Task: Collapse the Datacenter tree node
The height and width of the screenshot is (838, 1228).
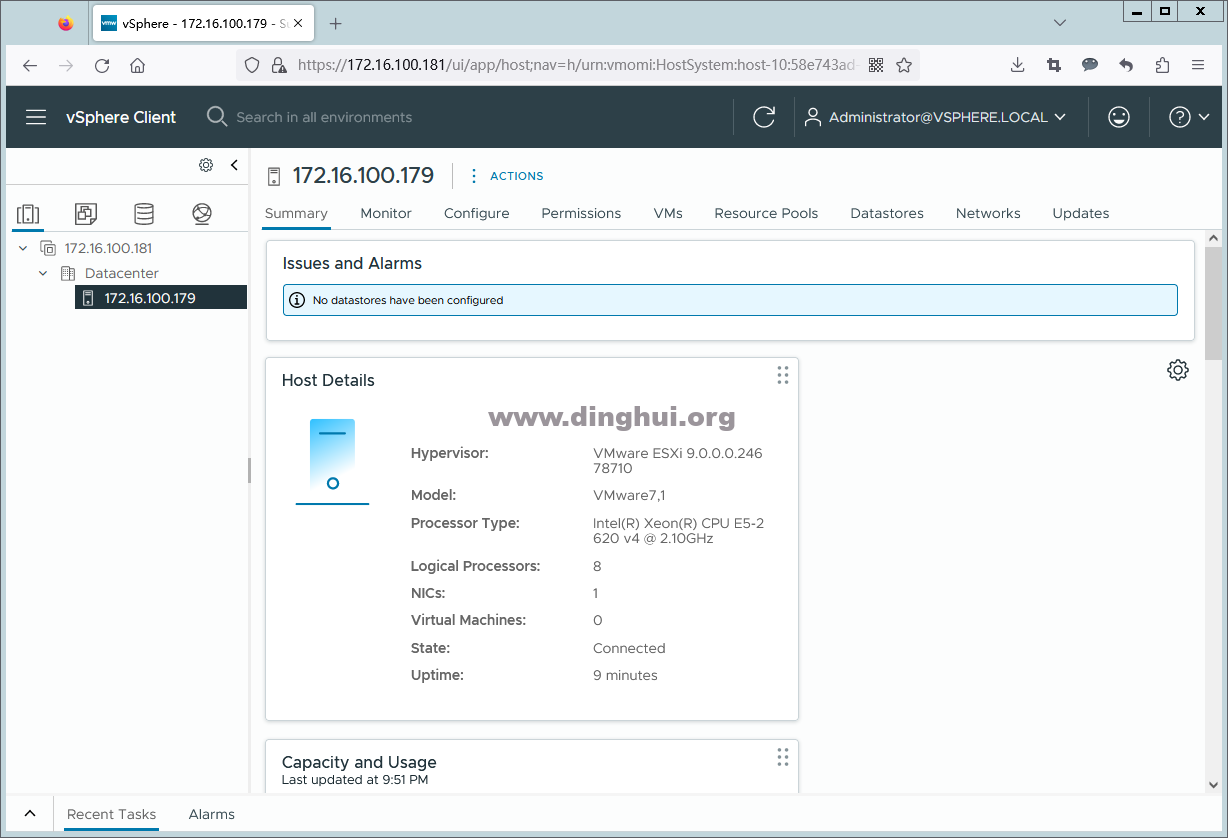Action: click(43, 273)
